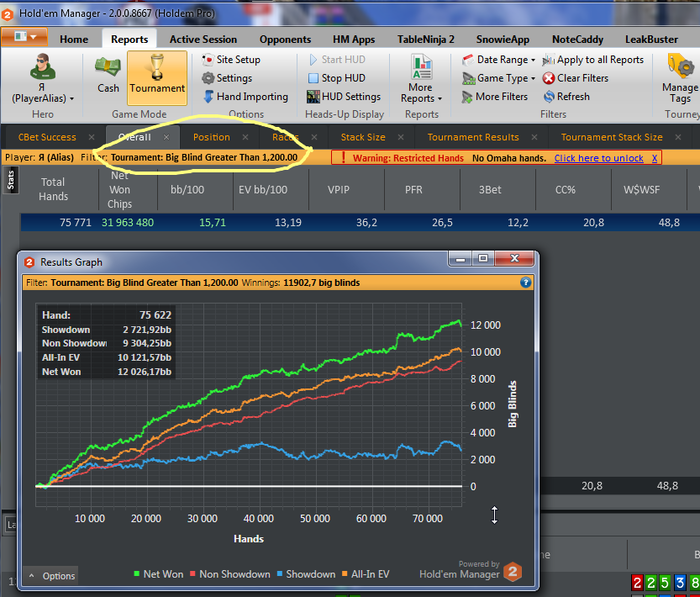
Task: Toggle All-In EV legend series
Action: click(366, 574)
